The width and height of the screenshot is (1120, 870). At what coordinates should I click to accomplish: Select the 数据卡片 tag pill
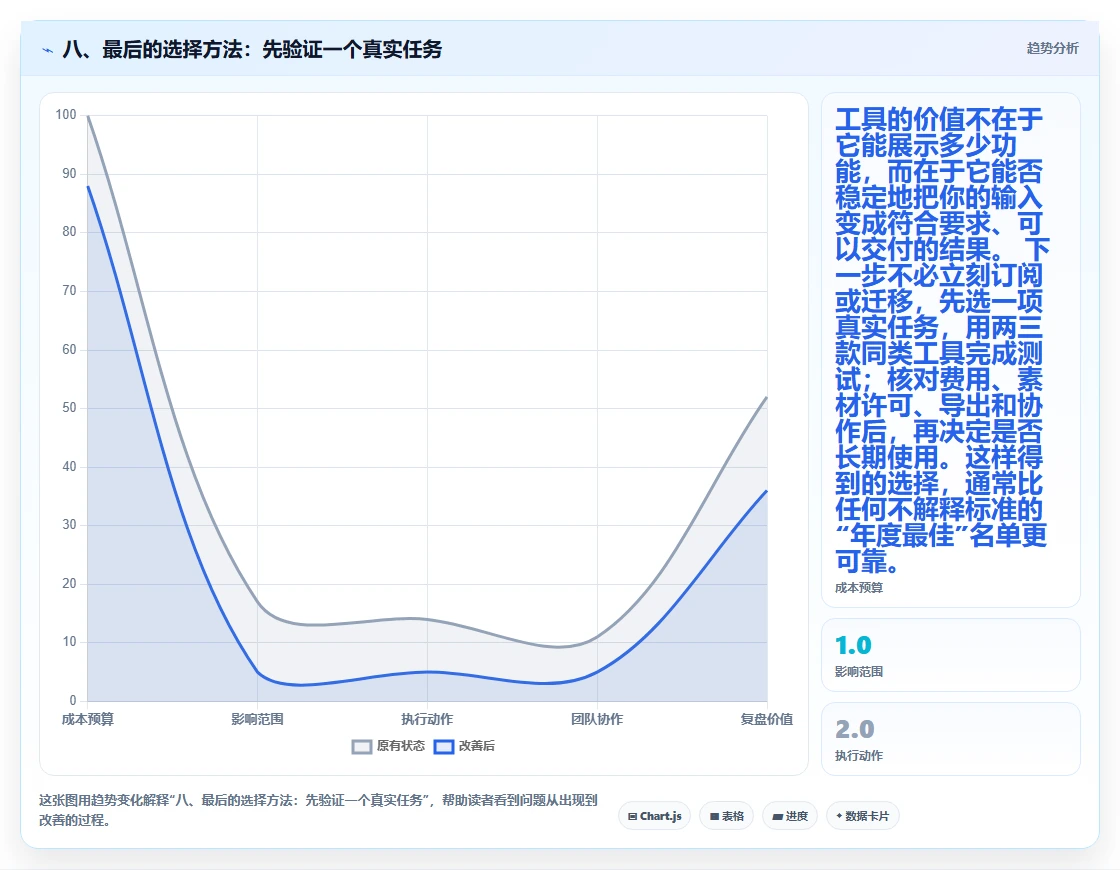[x=862, y=816]
